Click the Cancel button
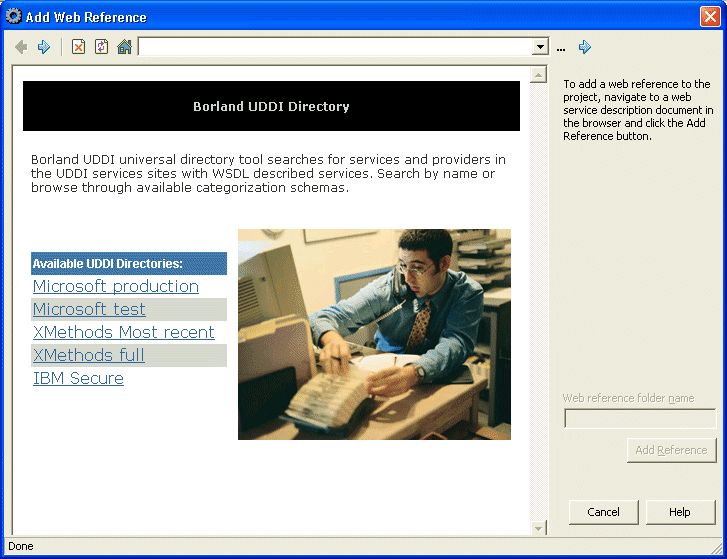Viewport: 727px width, 559px height. [x=603, y=512]
